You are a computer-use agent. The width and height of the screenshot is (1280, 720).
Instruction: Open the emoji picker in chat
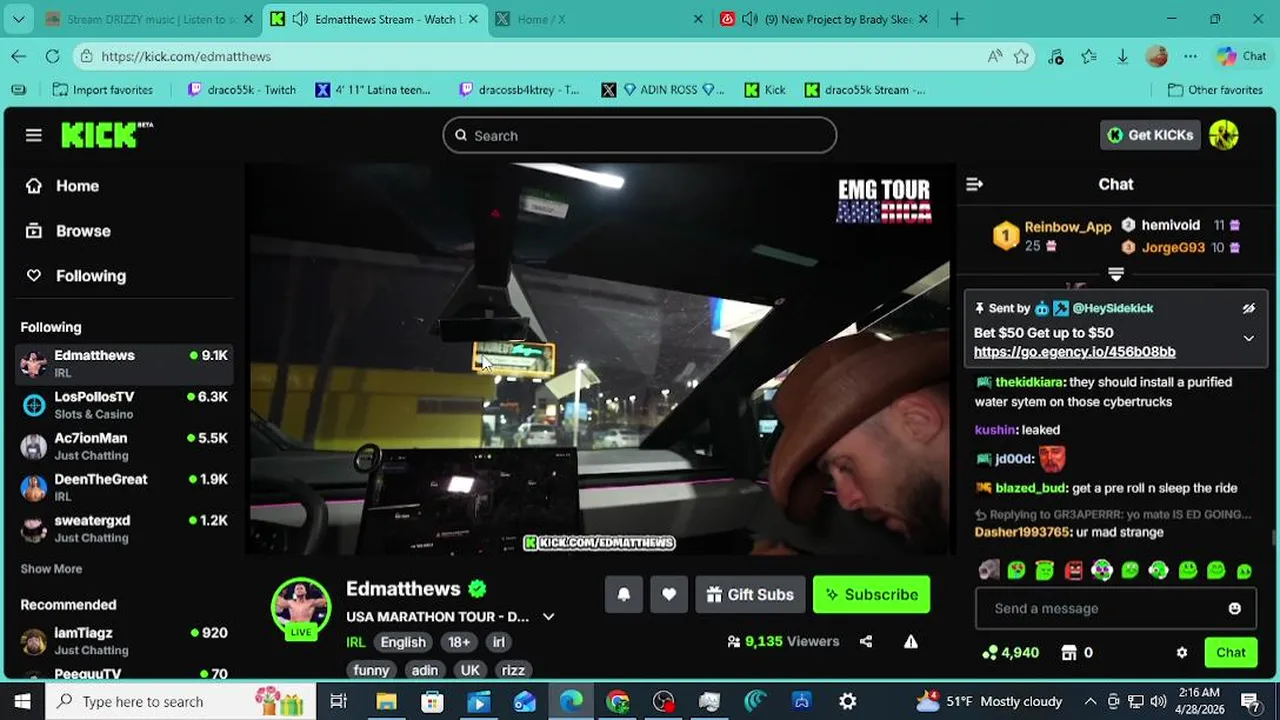point(1235,608)
